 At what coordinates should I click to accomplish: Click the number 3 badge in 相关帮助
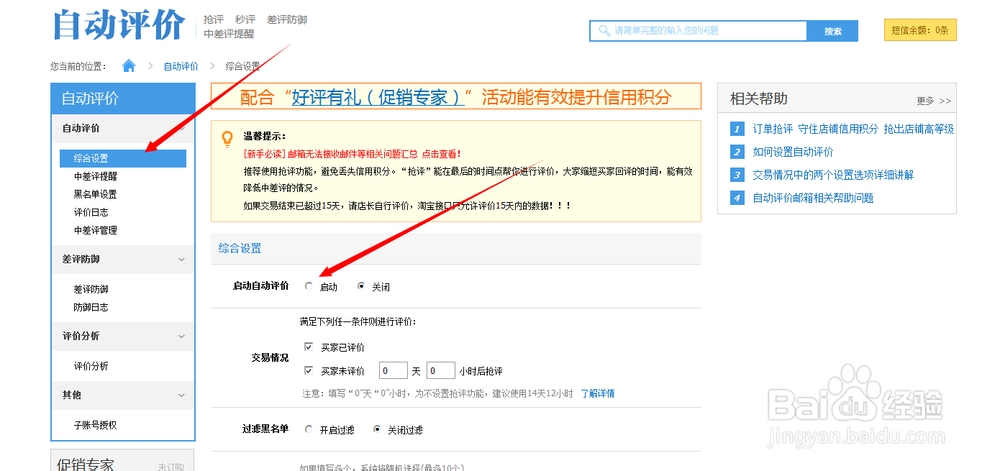(737, 175)
